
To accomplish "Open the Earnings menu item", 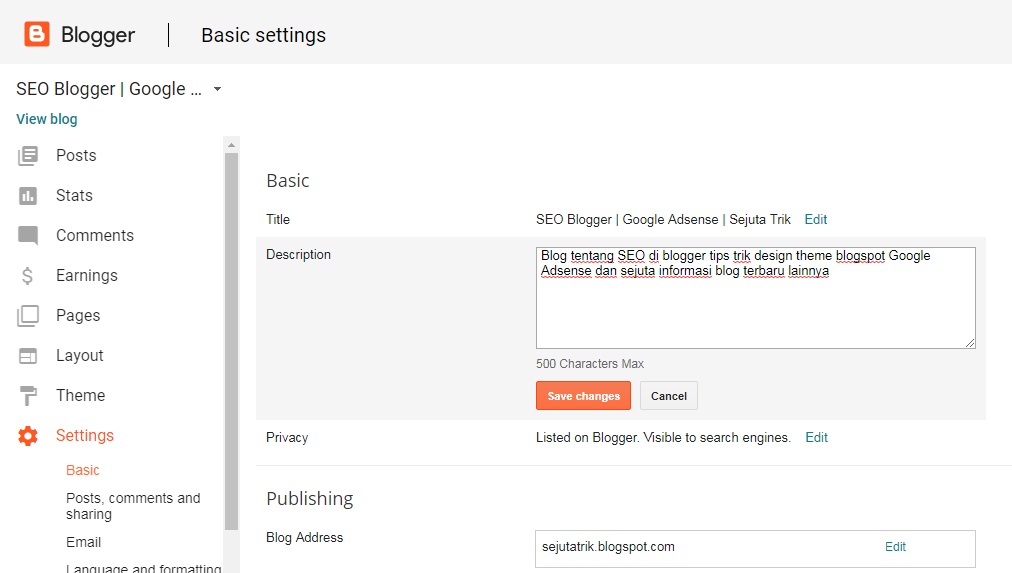I will point(86,276).
